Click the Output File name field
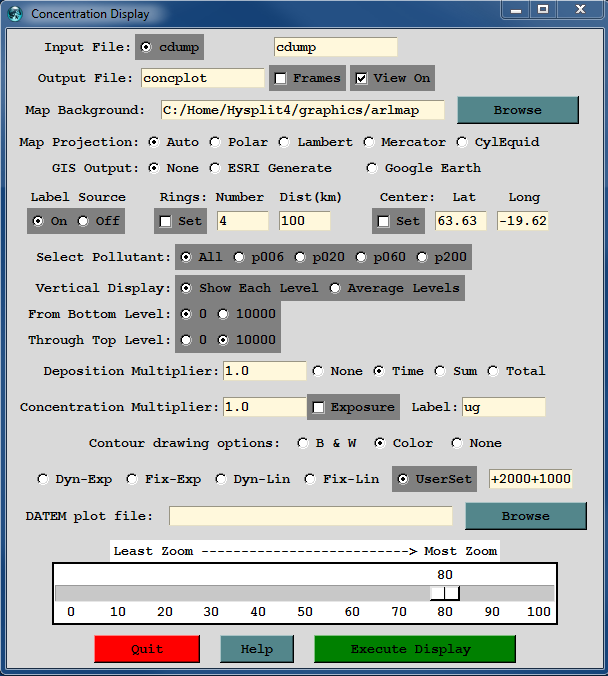The height and width of the screenshot is (676, 608). coord(201,78)
